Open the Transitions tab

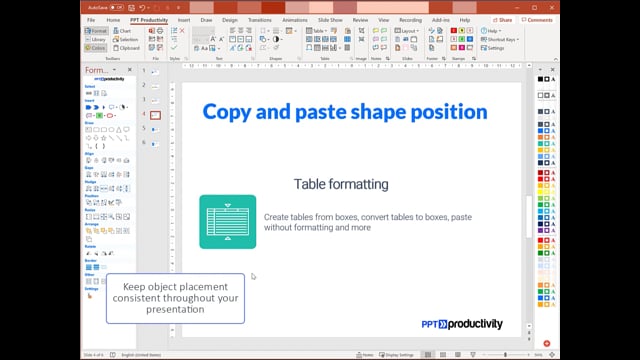coord(260,20)
